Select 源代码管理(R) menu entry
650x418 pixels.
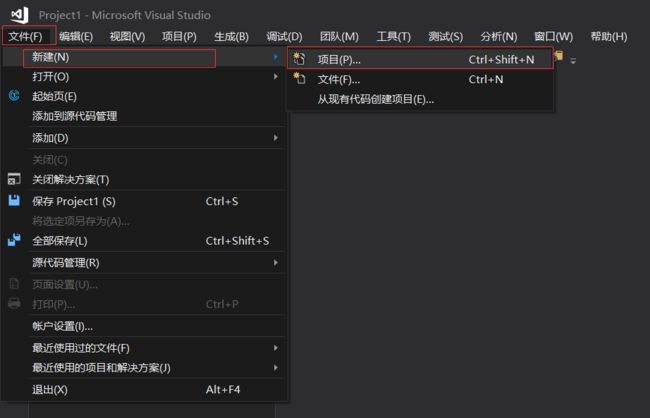[144, 262]
